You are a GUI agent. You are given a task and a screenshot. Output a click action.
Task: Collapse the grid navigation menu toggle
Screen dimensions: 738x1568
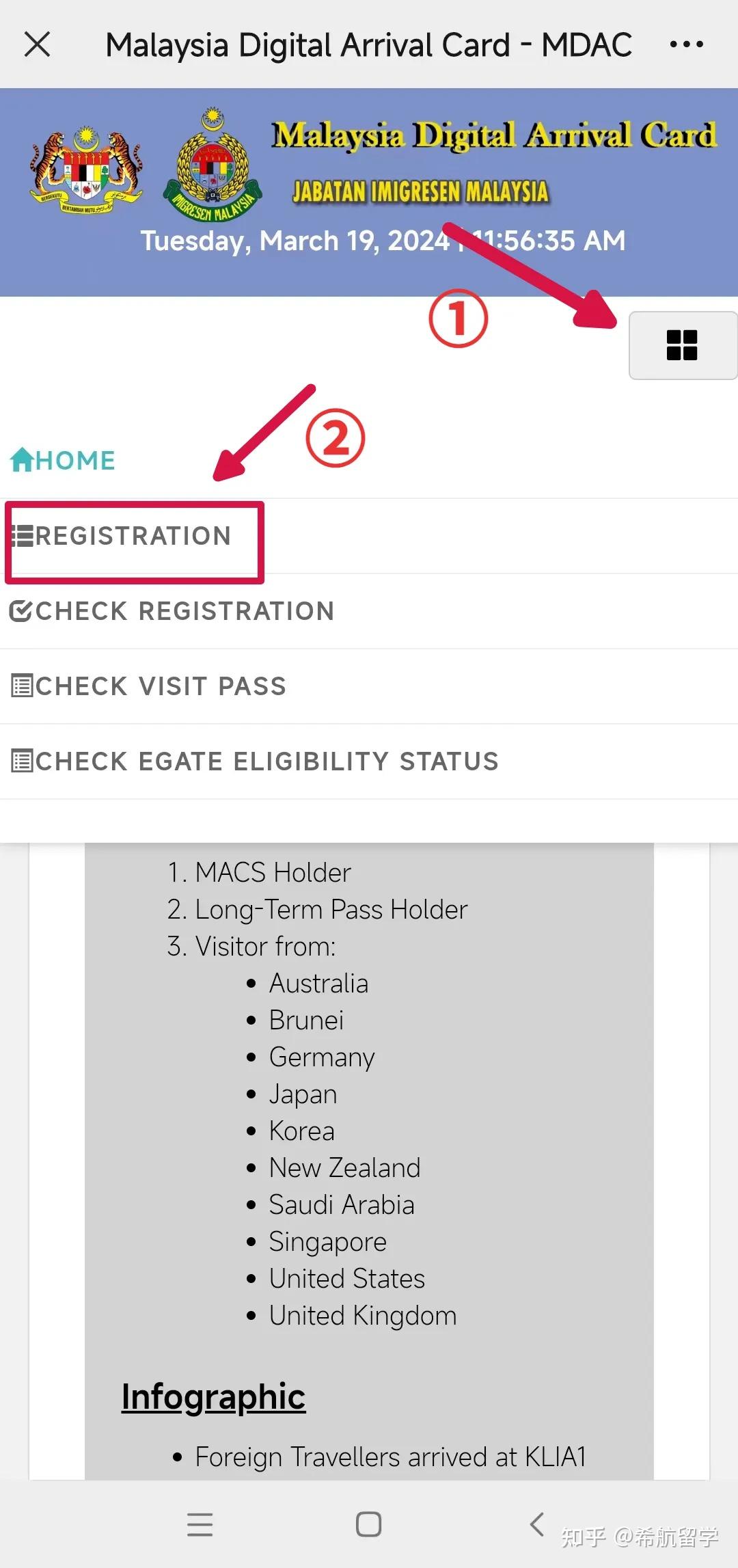click(x=682, y=345)
